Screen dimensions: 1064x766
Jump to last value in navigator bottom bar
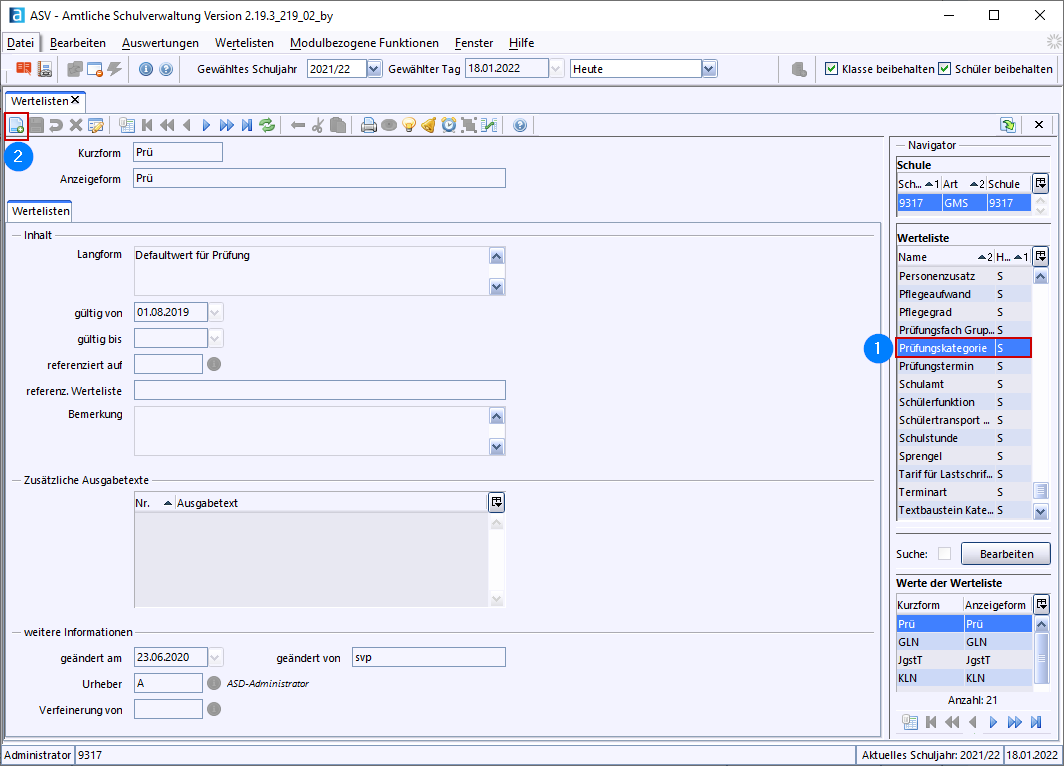[x=1036, y=723]
